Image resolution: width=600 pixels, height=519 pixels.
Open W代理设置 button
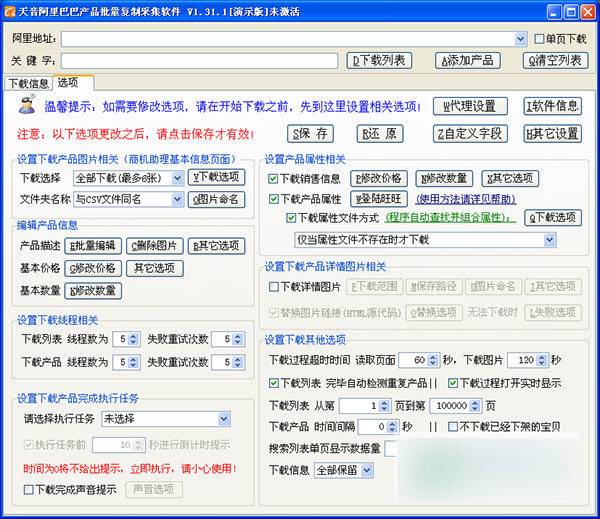click(470, 106)
